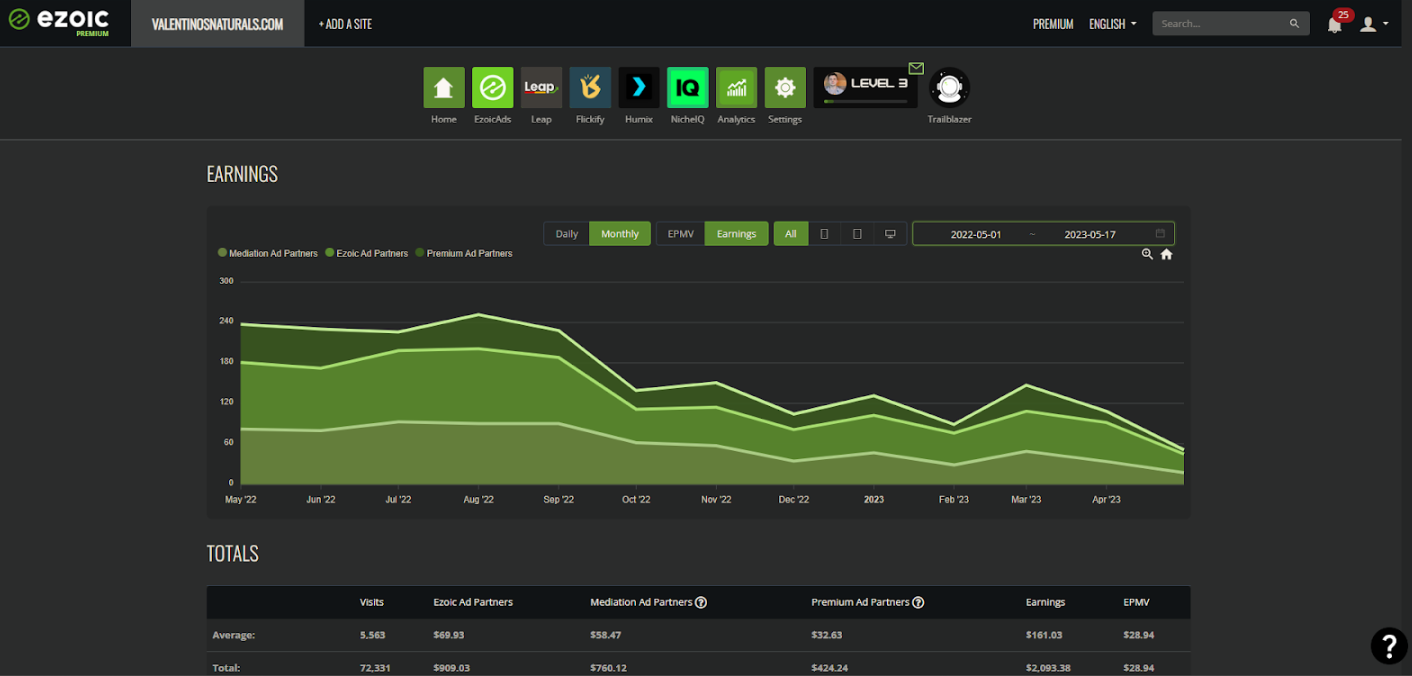Screen dimensions: 1412x676
Task: Click the Trailblazer astronaut badge
Action: click(949, 88)
